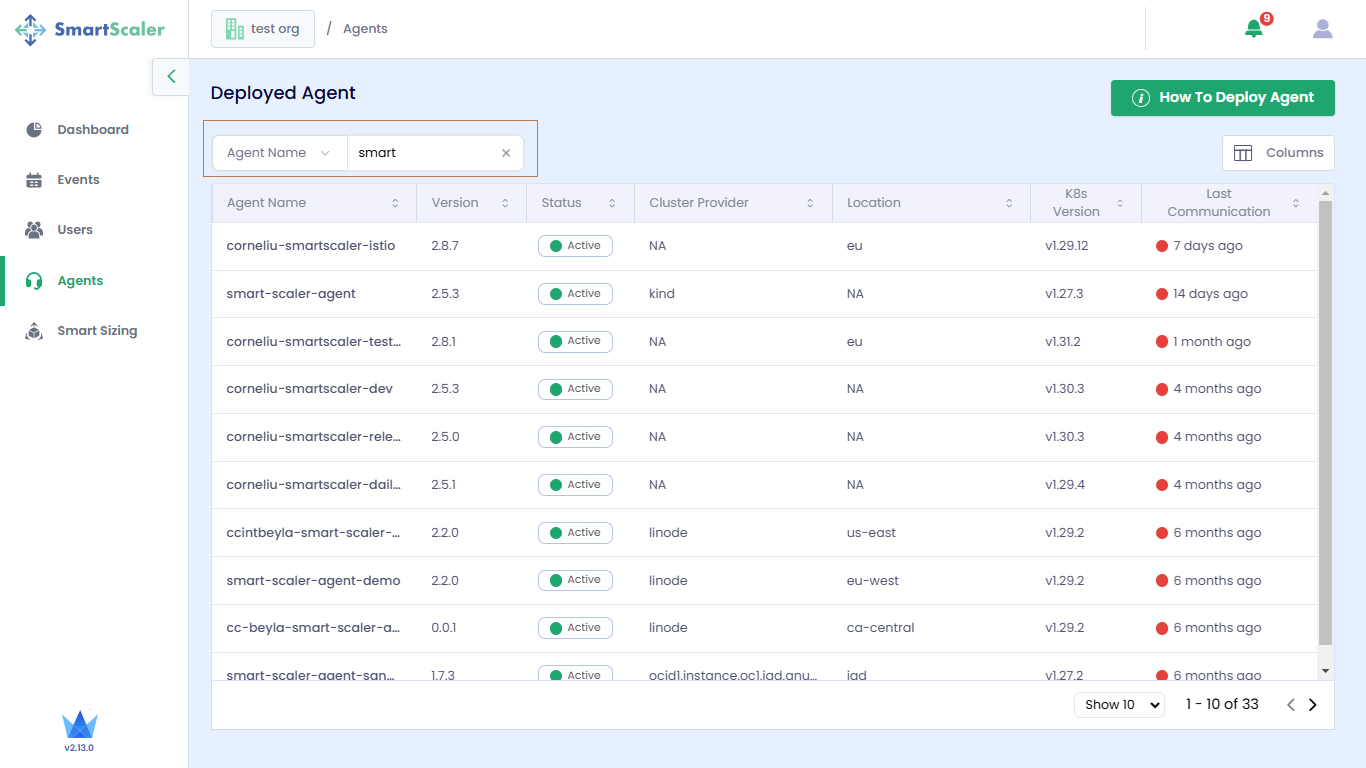Sort by Status column arrows

[x=612, y=203]
